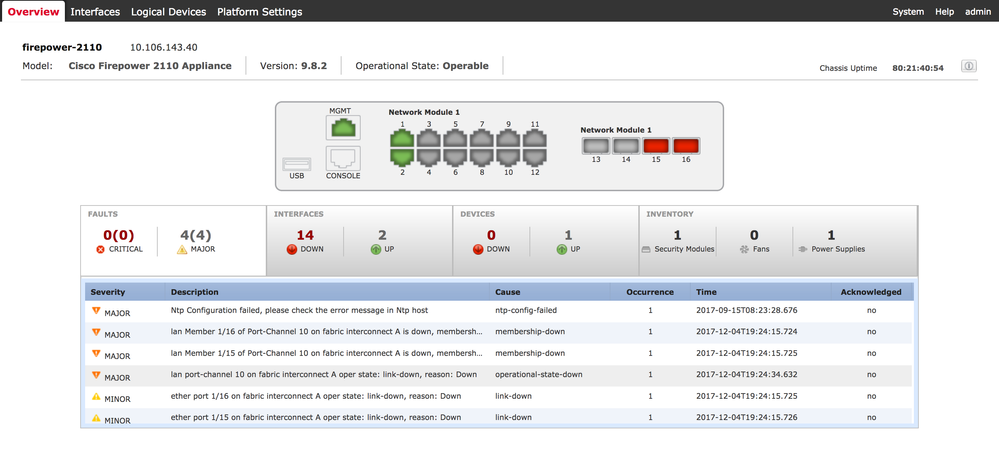
Task: Click devices UP count 1
Action: 568,235
